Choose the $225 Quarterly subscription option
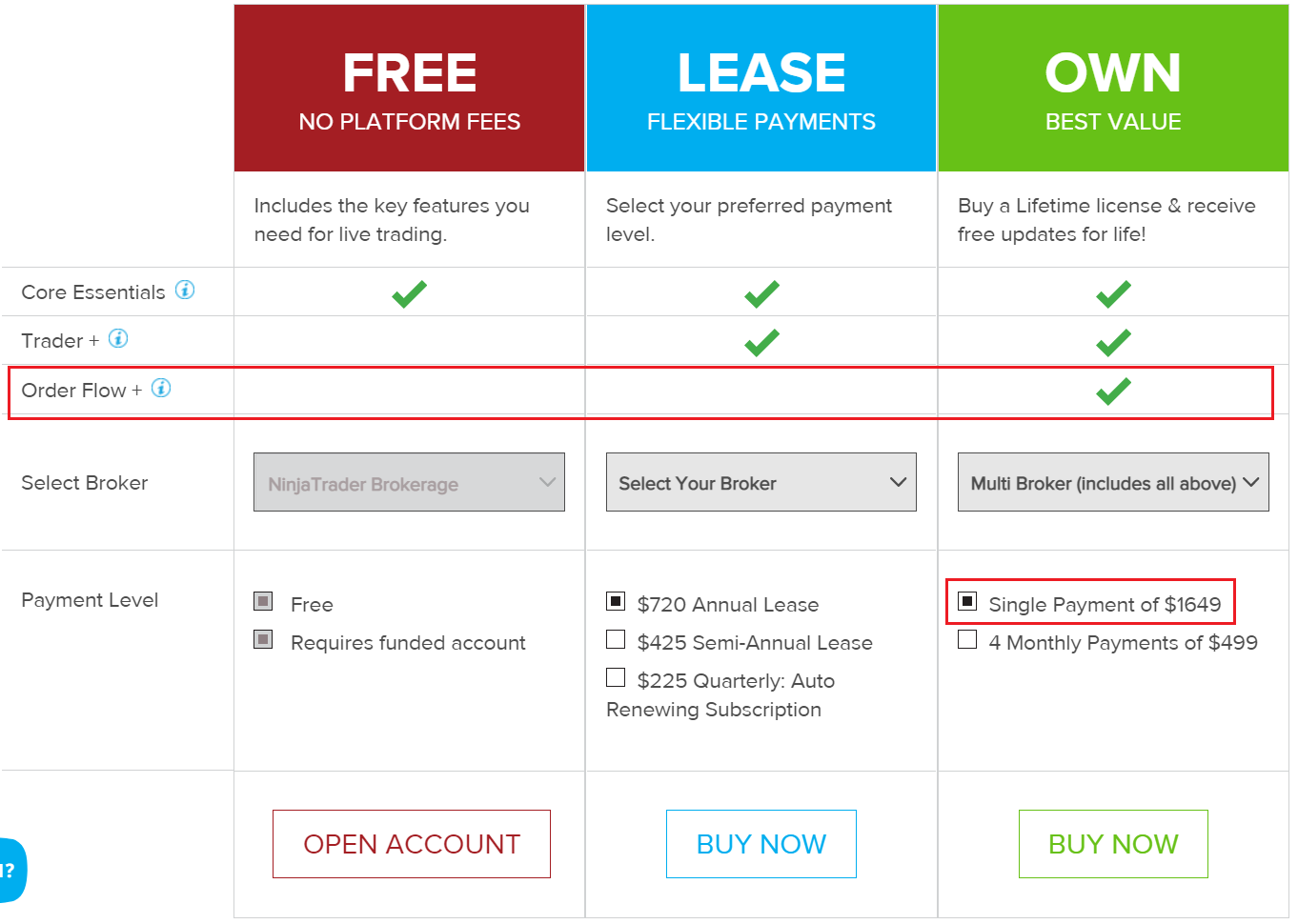1298x924 pixels. coord(617,678)
